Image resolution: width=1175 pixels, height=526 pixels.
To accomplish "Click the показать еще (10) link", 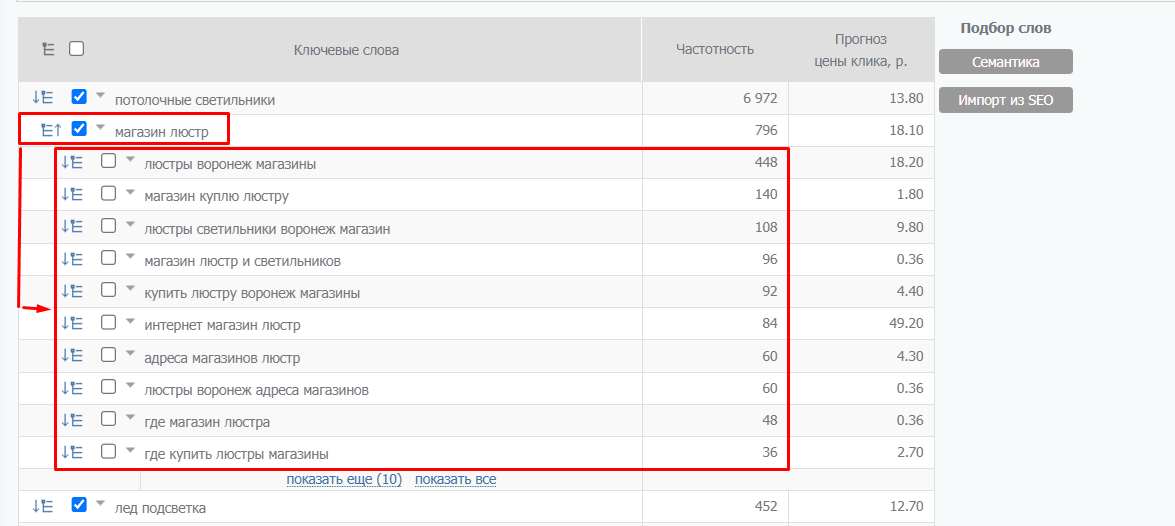I will pos(345,479).
